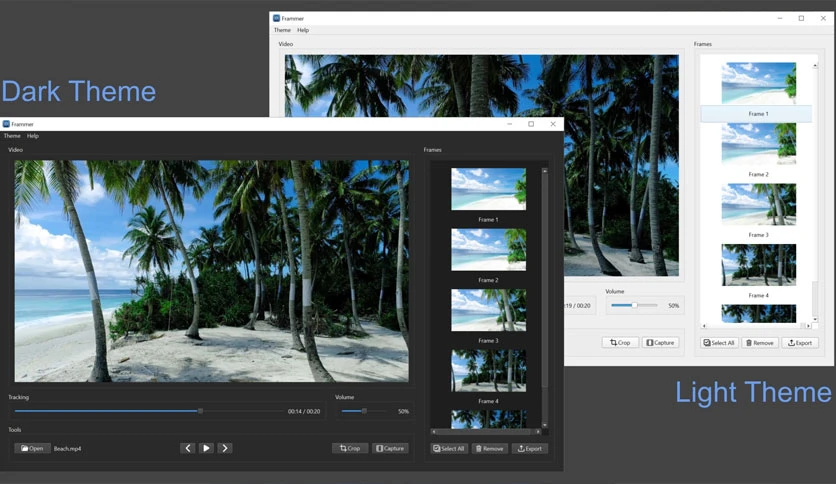Viewport: 836px width, 484px height.
Task: Click the frames scrollbar down arrow in the dark window
Action: click(544, 425)
